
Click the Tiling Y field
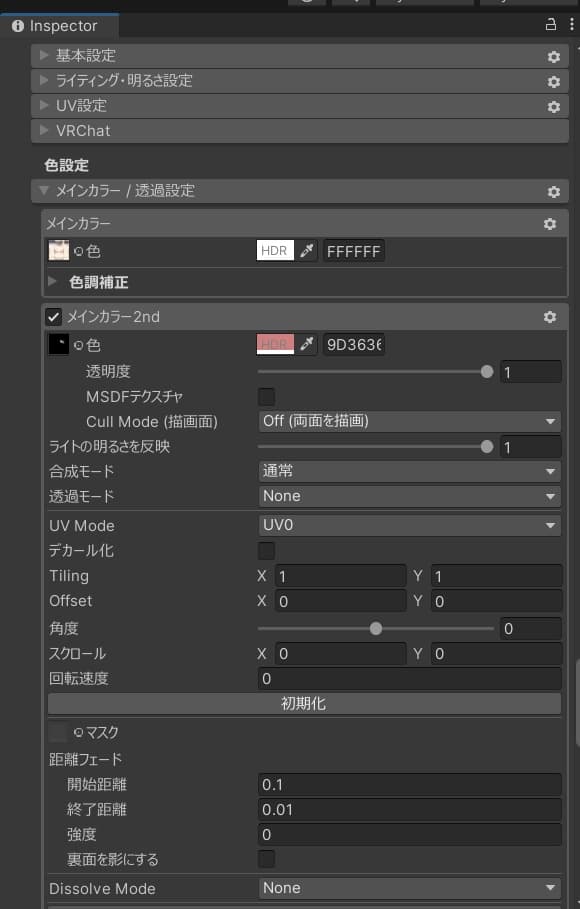(x=496, y=576)
